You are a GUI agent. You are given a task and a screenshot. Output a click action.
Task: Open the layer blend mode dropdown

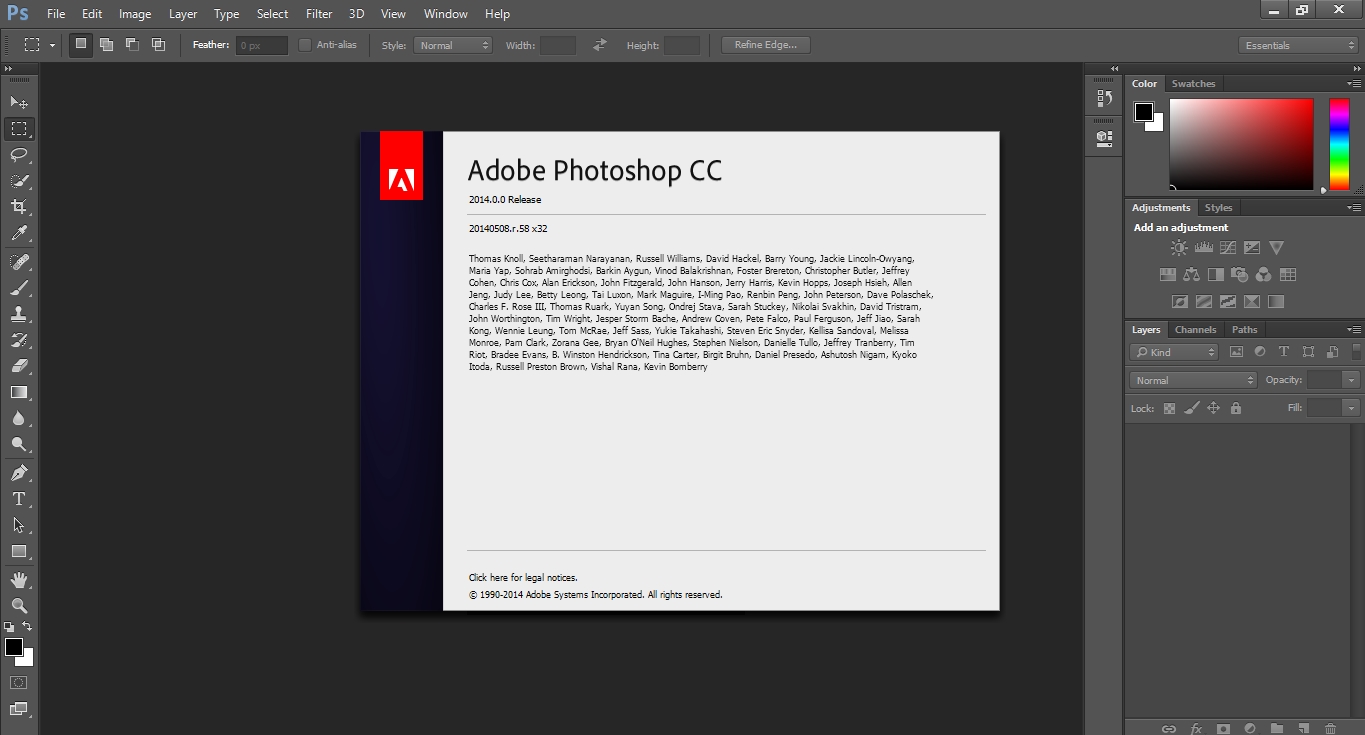pyautogui.click(x=1193, y=380)
